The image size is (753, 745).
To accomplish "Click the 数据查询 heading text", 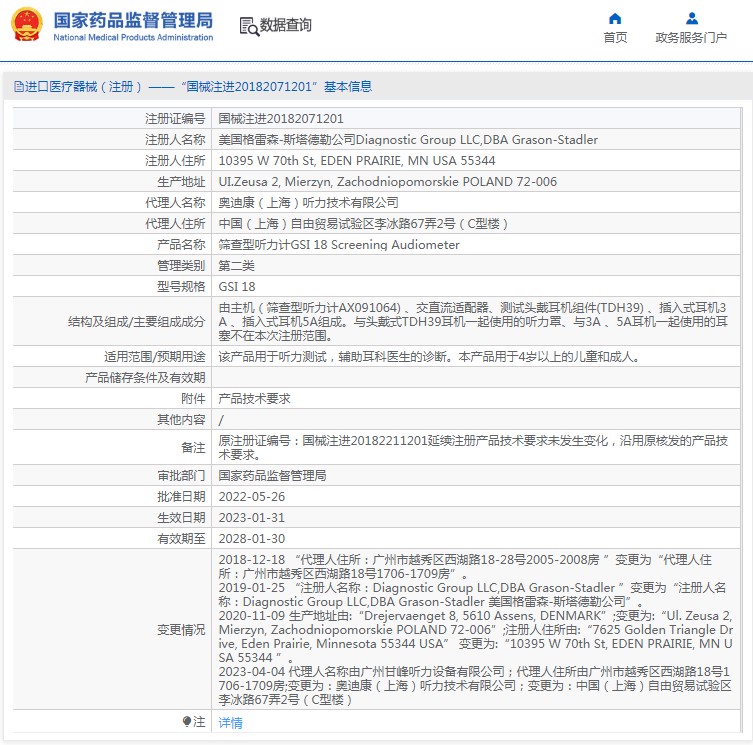I will (x=286, y=26).
